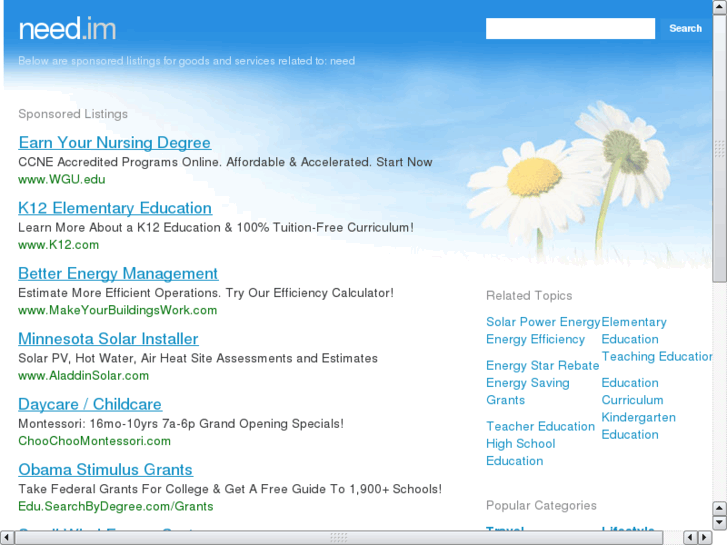The width and height of the screenshot is (727, 545).
Task: Open the need.im logo homepage
Action: point(67,29)
